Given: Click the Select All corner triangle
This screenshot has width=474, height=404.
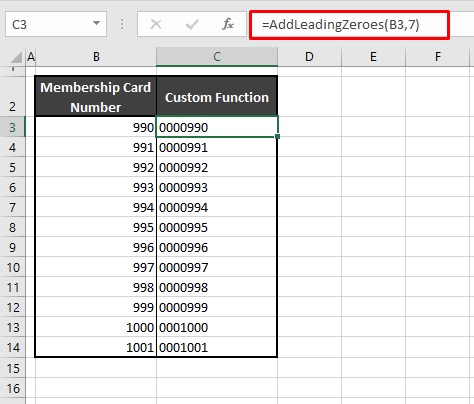Looking at the screenshot, I should (x=17, y=57).
